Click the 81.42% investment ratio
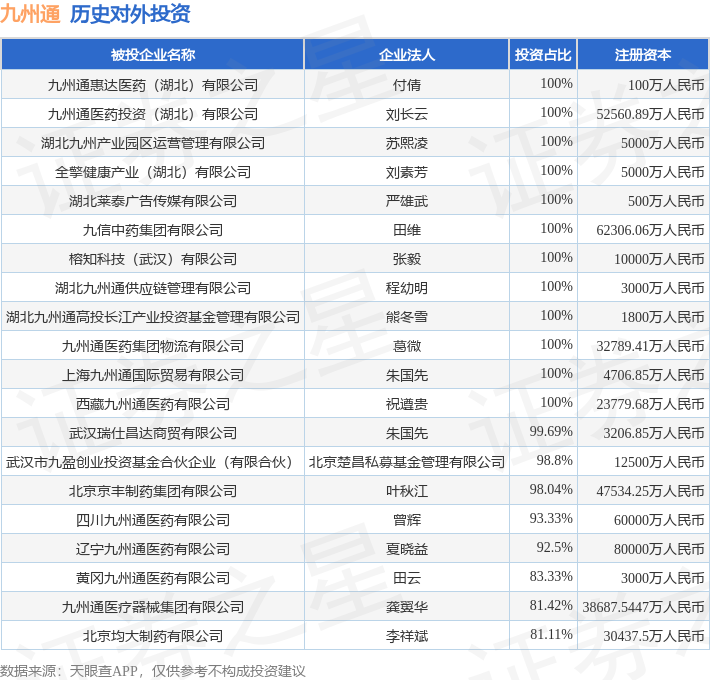This screenshot has height=680, width=710. pyautogui.click(x=551, y=605)
